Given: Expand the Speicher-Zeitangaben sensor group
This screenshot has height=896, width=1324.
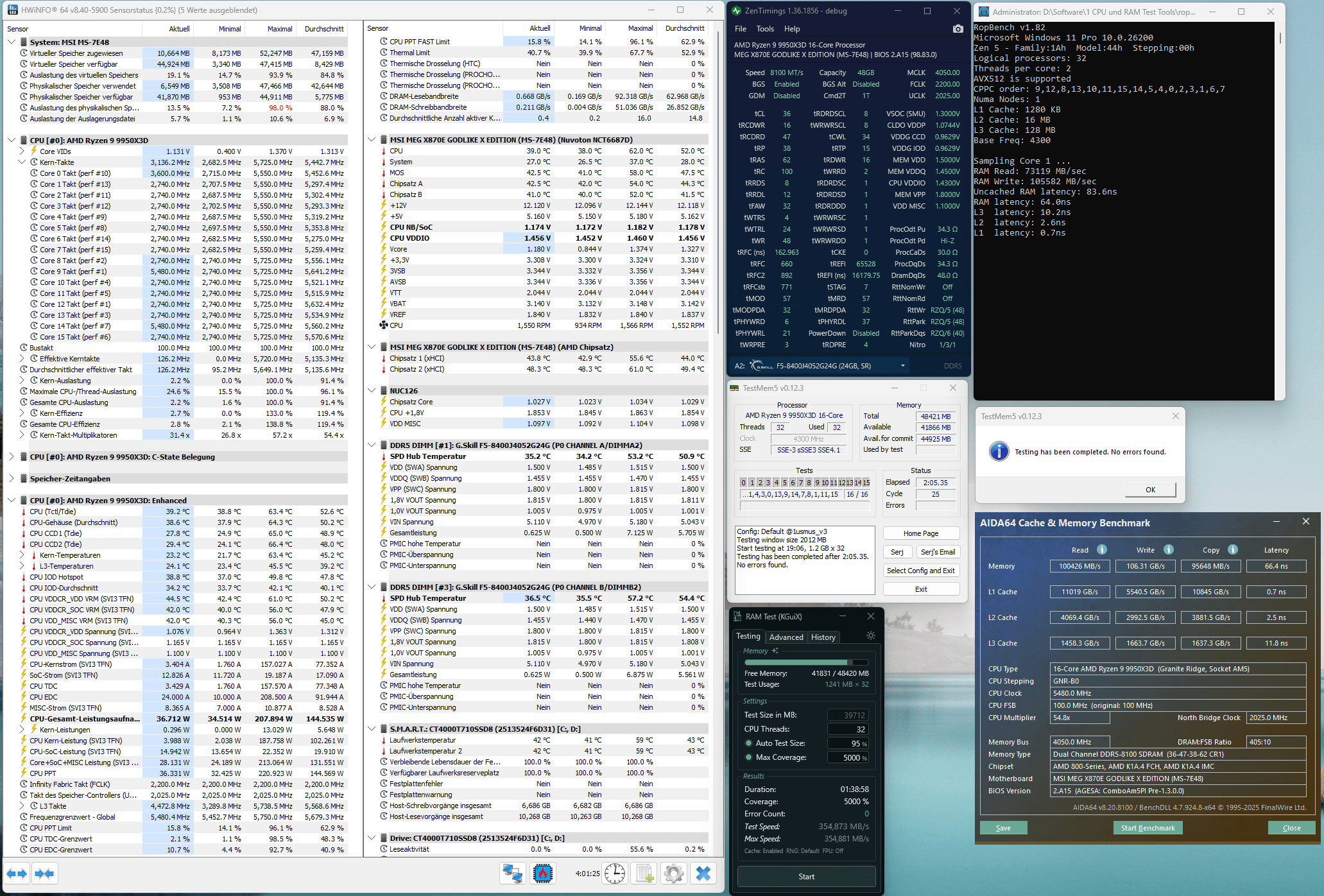Looking at the screenshot, I should 12,478.
